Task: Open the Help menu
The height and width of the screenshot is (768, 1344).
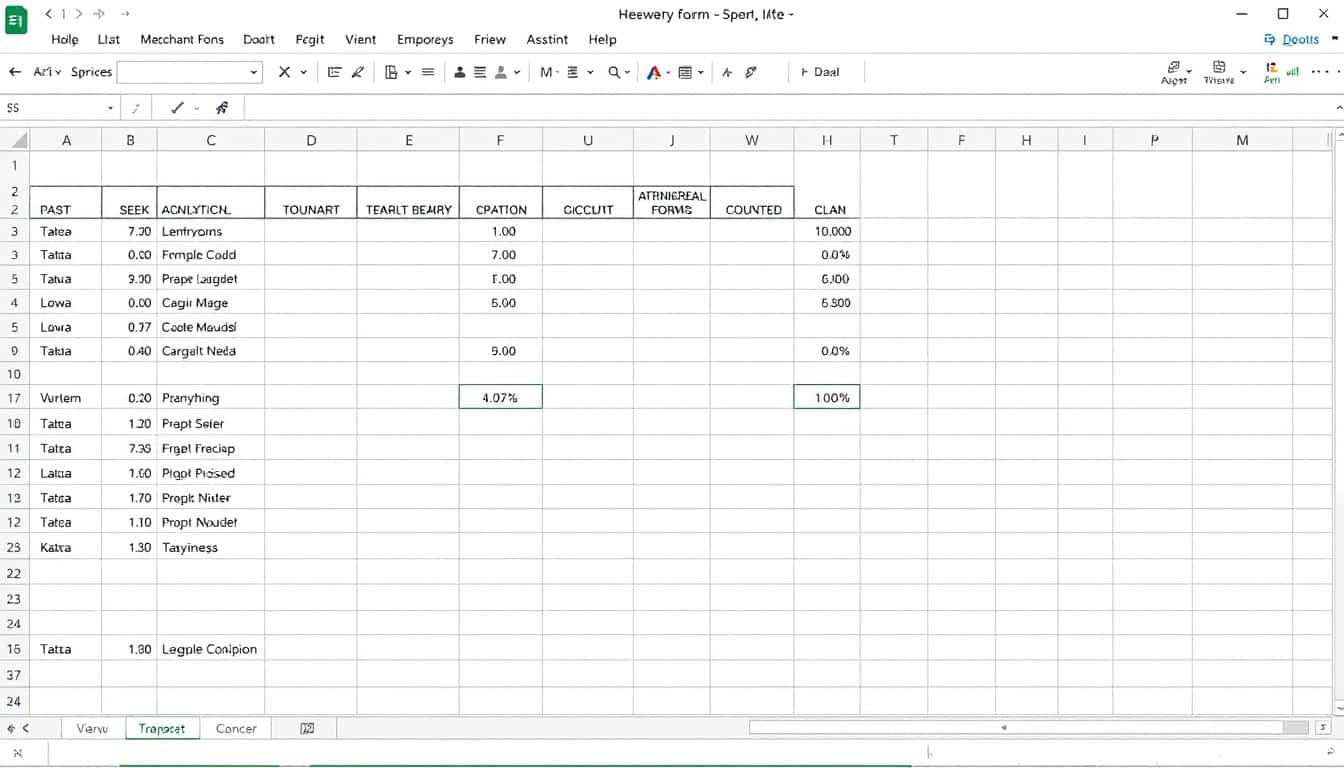Action: tap(602, 40)
